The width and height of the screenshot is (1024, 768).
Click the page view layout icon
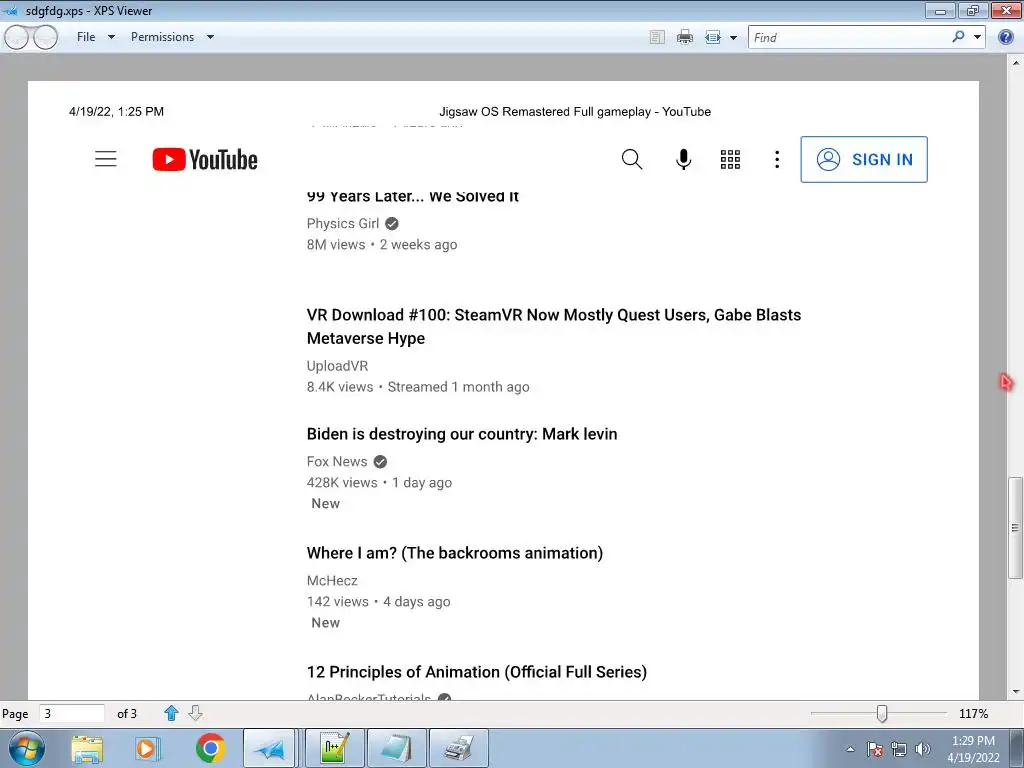click(712, 37)
